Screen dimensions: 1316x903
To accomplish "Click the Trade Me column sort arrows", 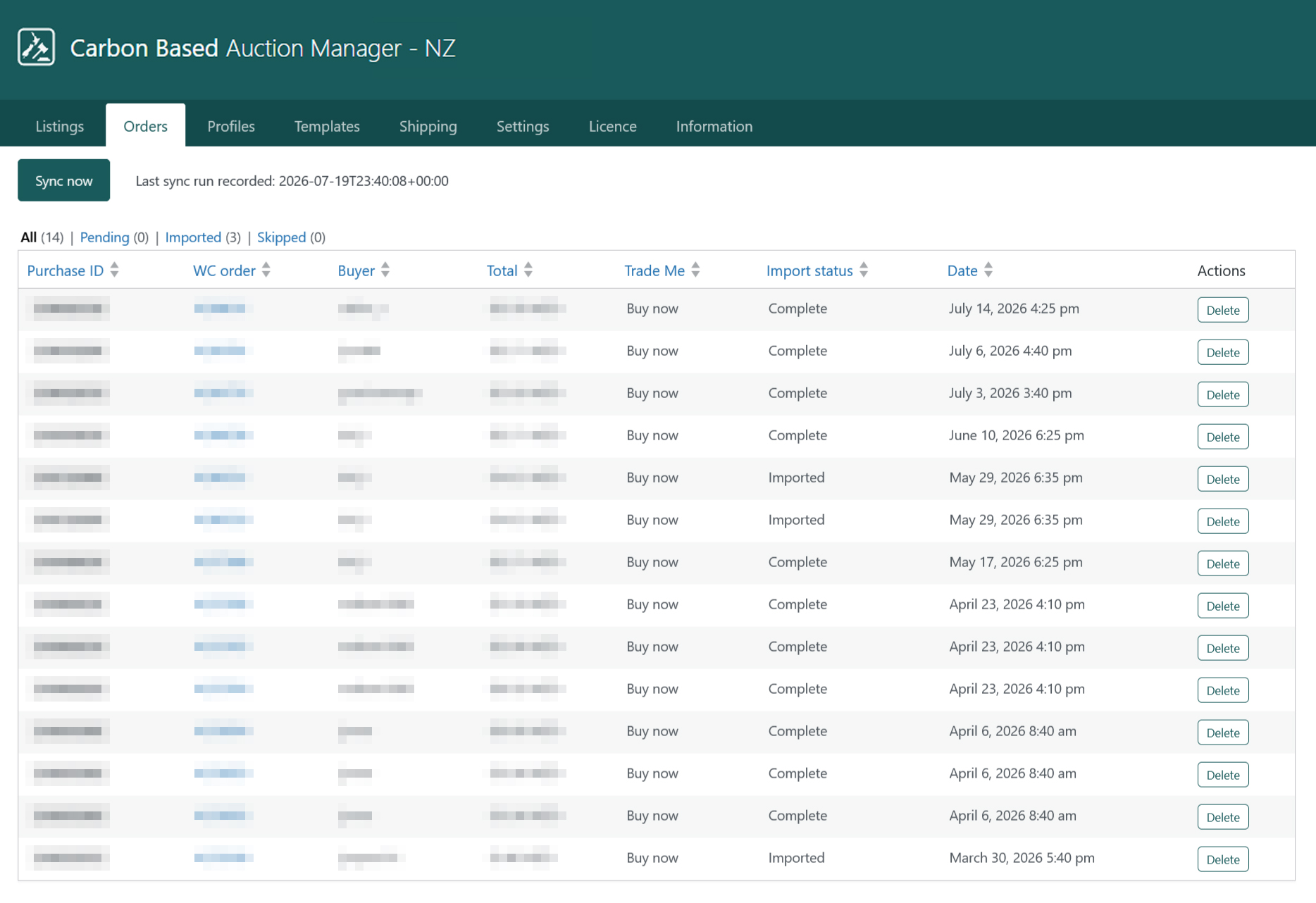I will pyautogui.click(x=695, y=270).
